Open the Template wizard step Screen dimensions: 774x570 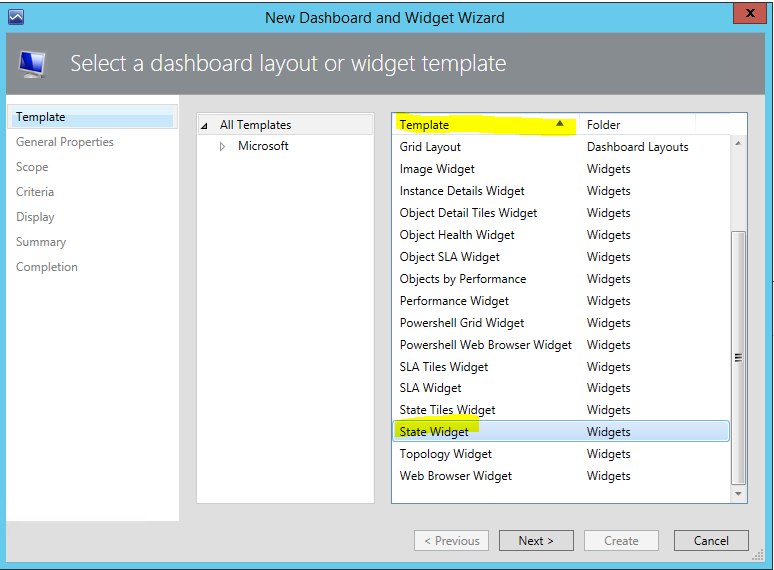tap(92, 117)
